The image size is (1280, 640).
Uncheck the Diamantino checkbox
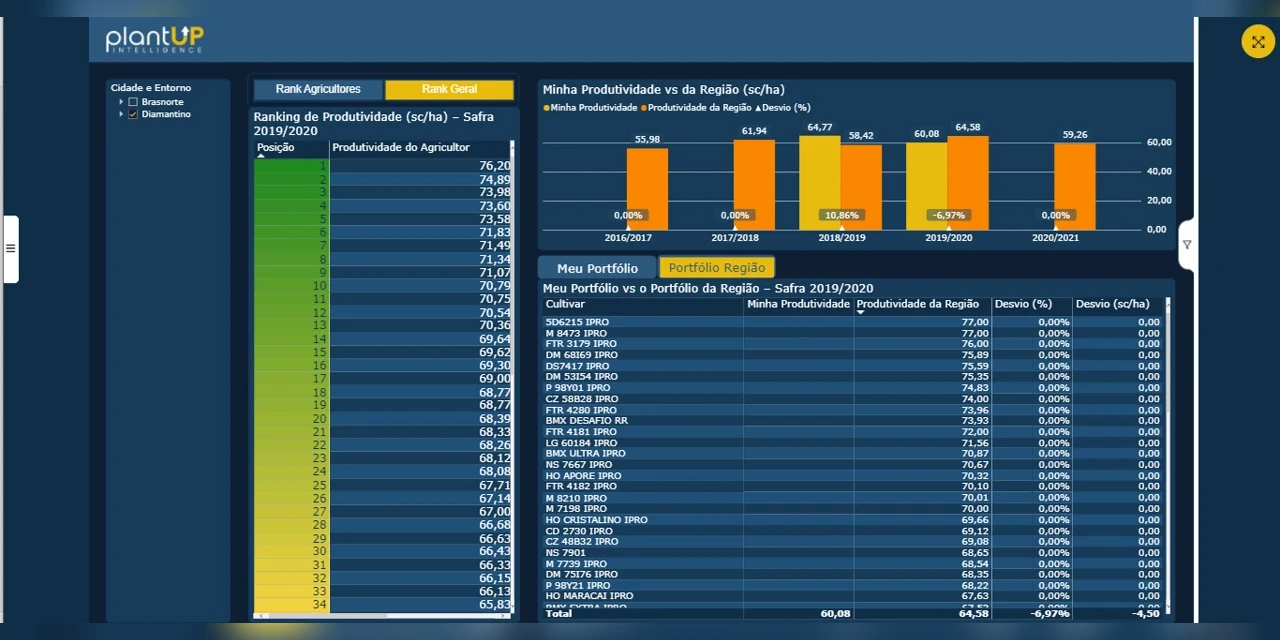(x=133, y=114)
